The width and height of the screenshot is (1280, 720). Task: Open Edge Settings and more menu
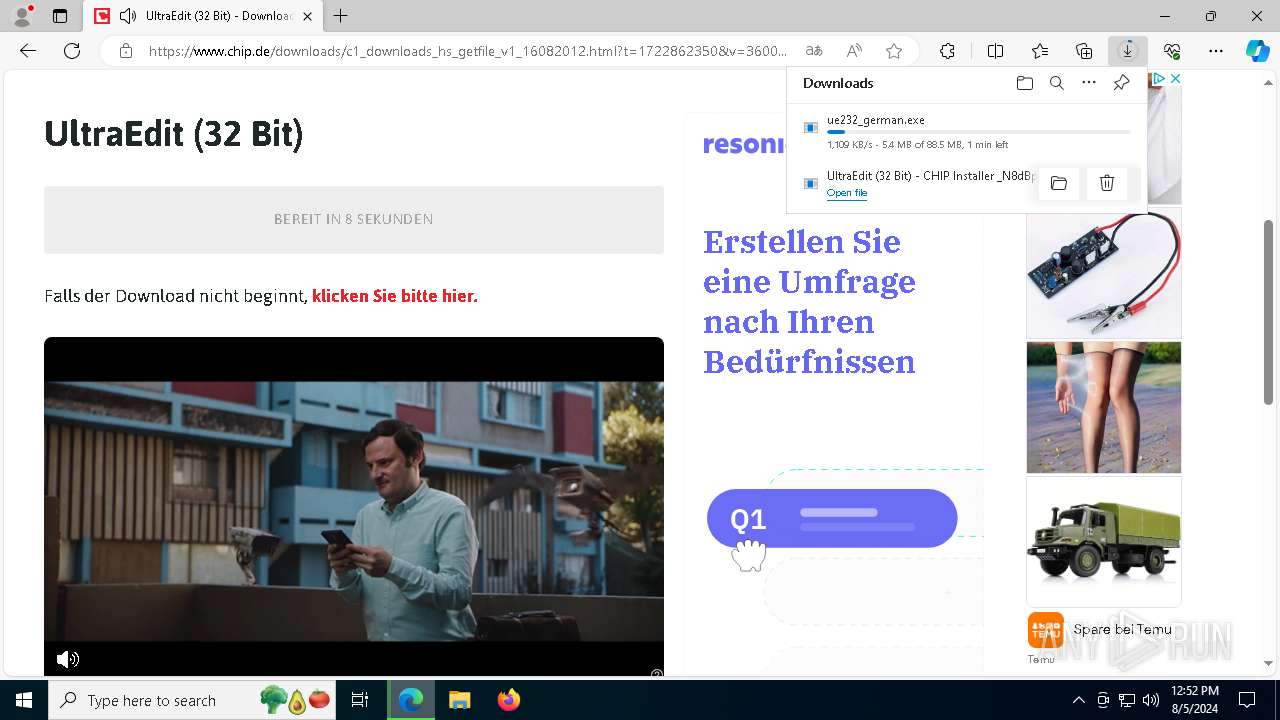click(x=1216, y=51)
